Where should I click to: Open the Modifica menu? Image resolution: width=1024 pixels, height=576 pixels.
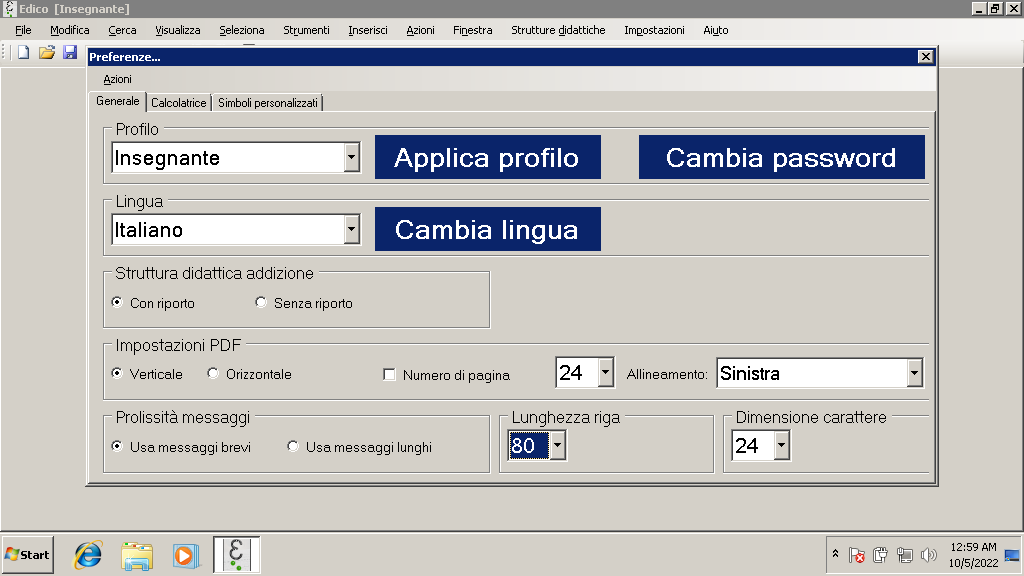(x=69, y=30)
